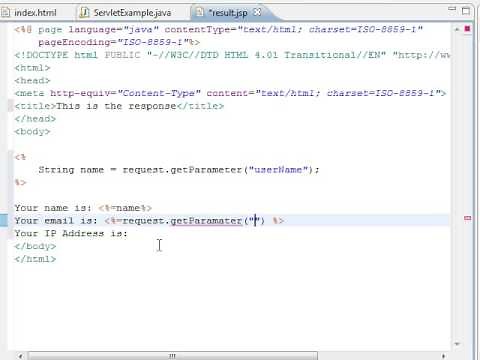
Task: Click the "userName" string literal
Action: pyautogui.click(x=278, y=170)
